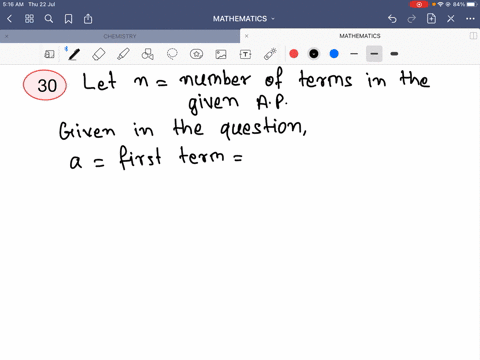Undo the last stroke
The height and width of the screenshot is (360, 480).
tap(392, 19)
